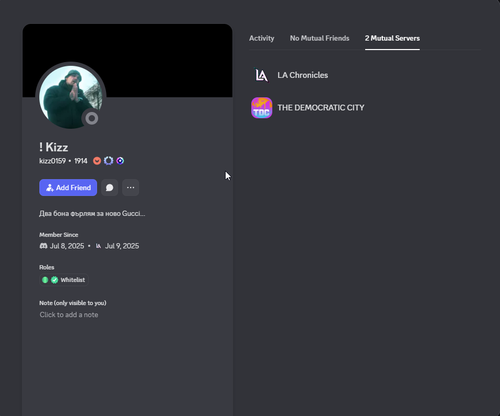This screenshot has width=500, height=416.
Task: Switch to No Mutual Friends tab
Action: coord(319,38)
